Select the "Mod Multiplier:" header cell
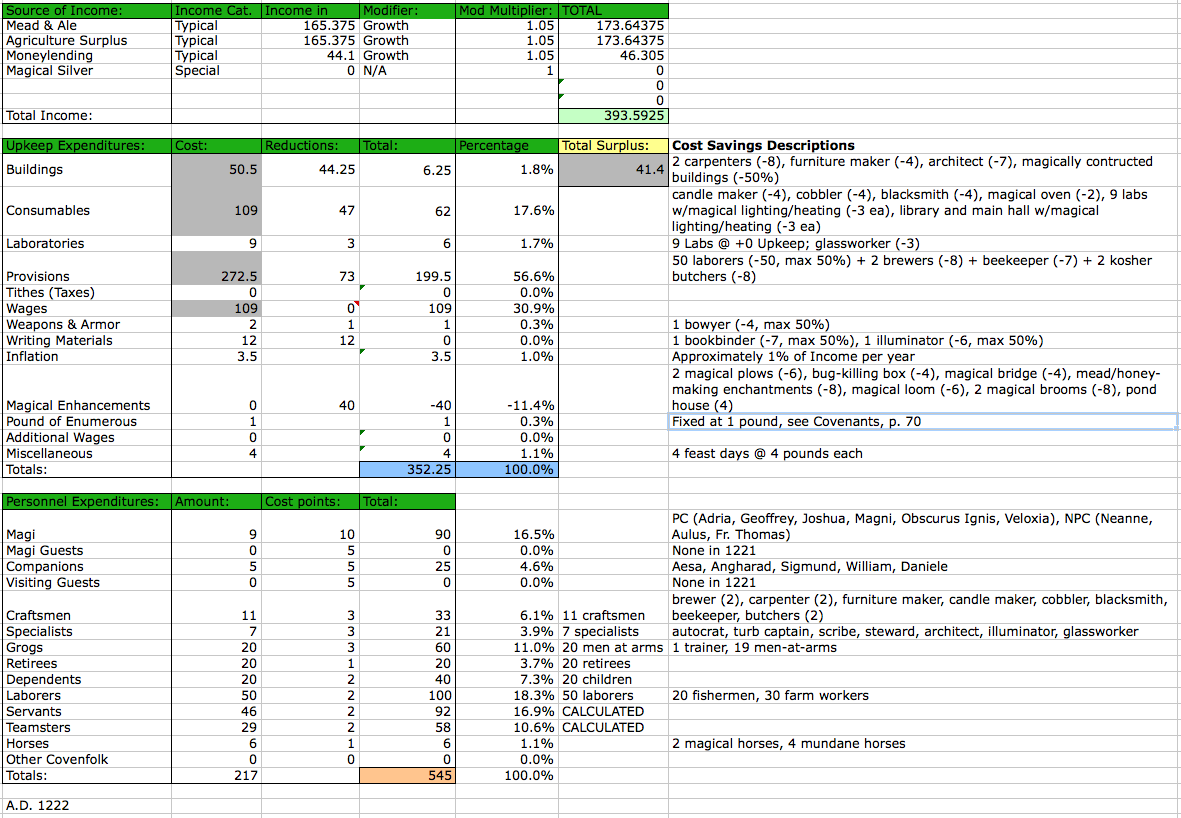 508,11
